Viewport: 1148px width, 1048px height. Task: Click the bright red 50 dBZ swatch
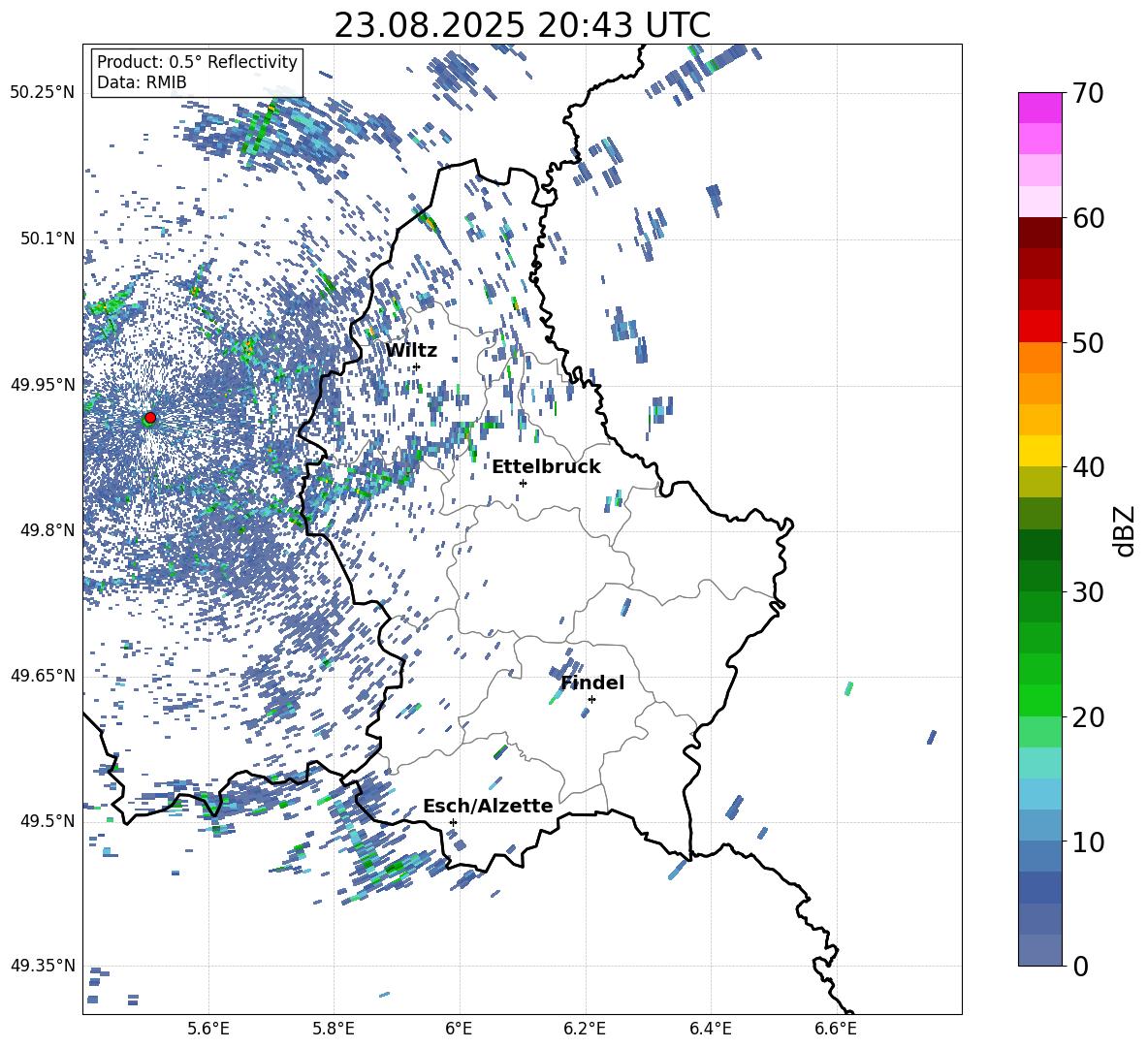[1039, 327]
